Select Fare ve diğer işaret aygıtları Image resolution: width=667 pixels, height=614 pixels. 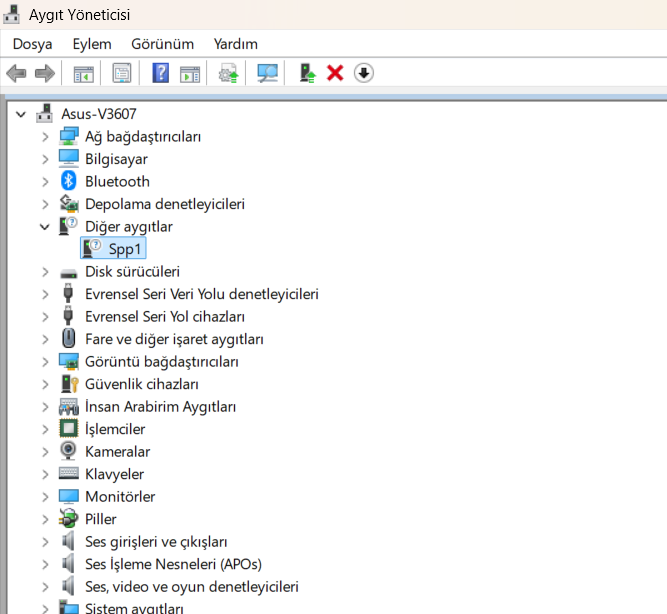coord(174,340)
